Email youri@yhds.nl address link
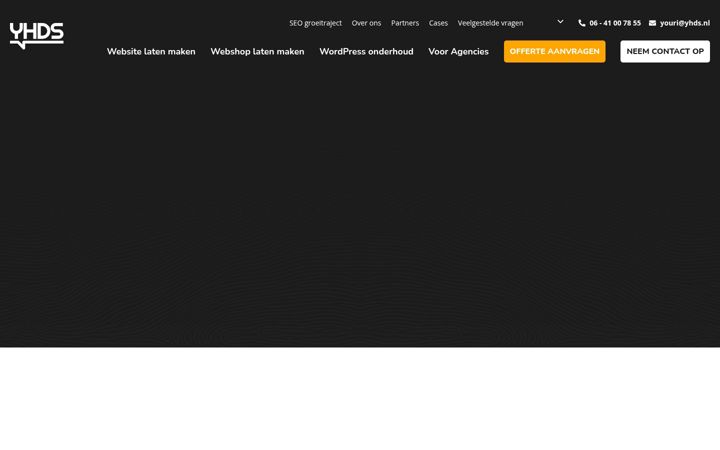720x450 pixels. (685, 23)
